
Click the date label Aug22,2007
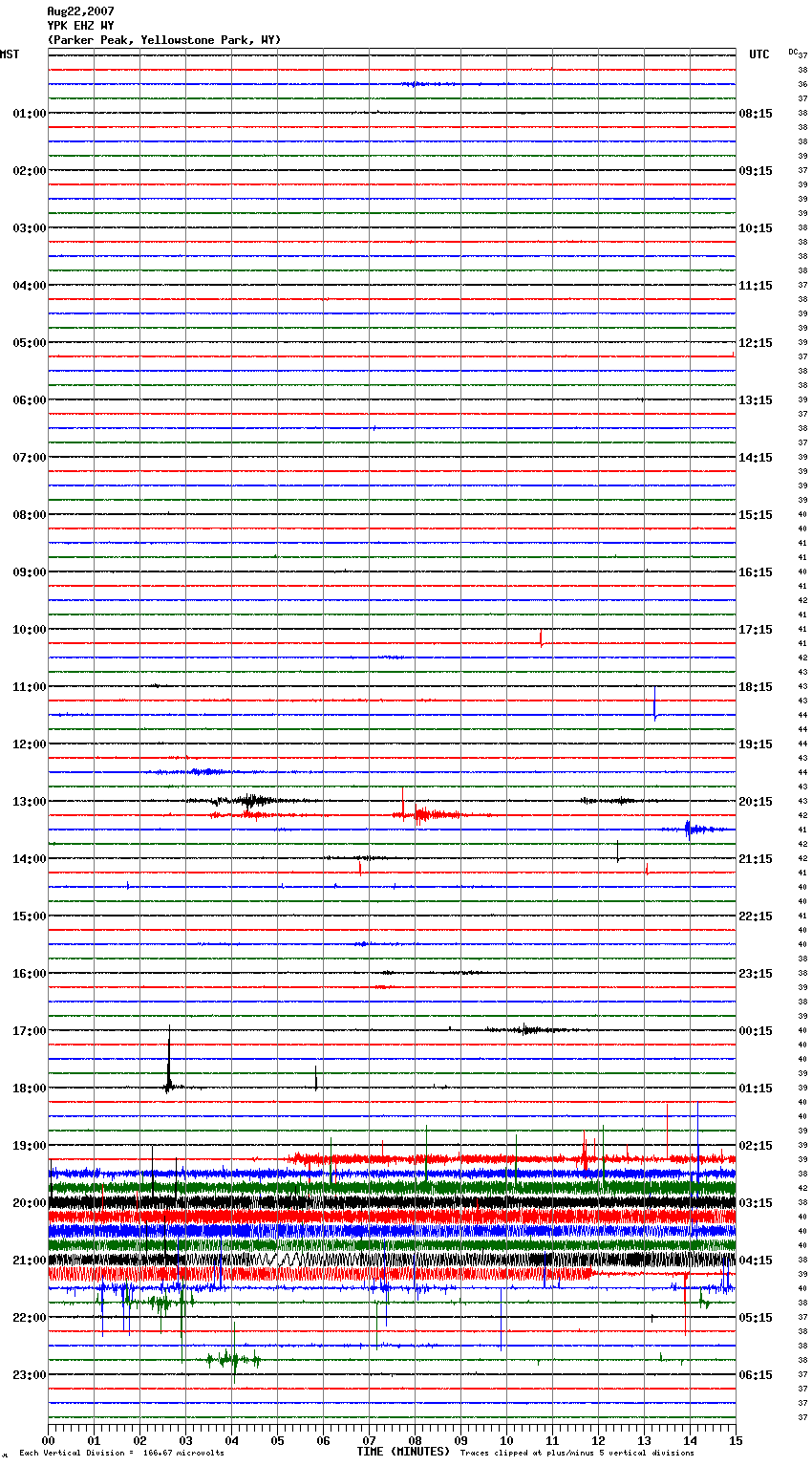tap(80, 11)
